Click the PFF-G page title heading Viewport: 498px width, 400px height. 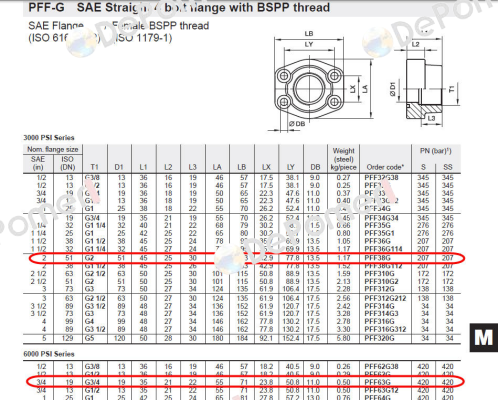tap(179, 7)
